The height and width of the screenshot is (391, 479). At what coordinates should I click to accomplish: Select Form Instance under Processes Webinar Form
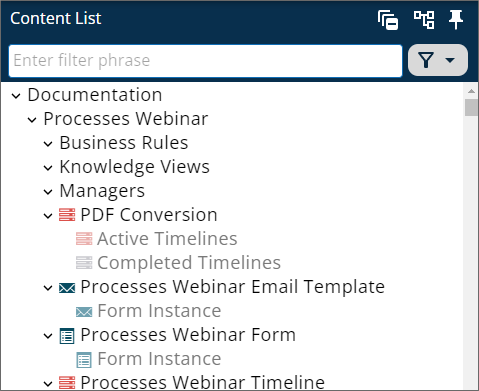[159, 359]
